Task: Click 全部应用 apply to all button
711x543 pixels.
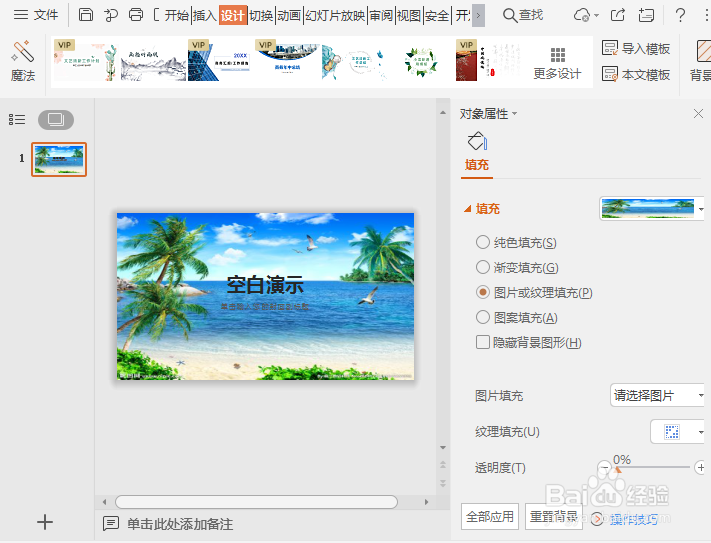Action: pos(490,516)
